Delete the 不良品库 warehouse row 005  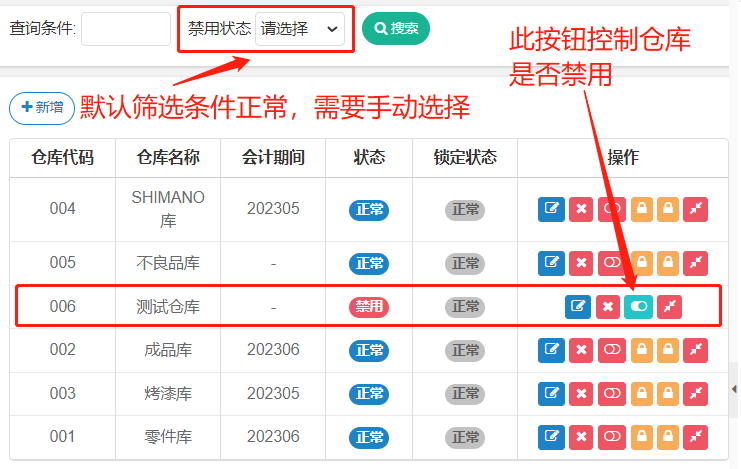pyautogui.click(x=581, y=263)
